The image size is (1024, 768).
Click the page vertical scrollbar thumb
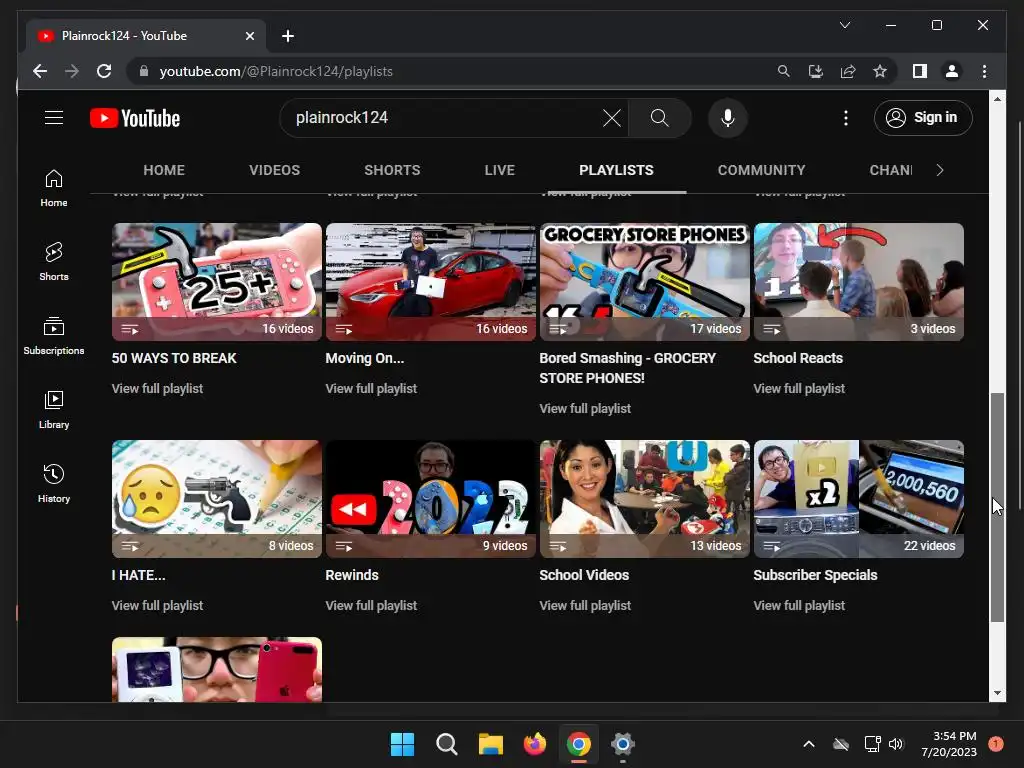997,507
